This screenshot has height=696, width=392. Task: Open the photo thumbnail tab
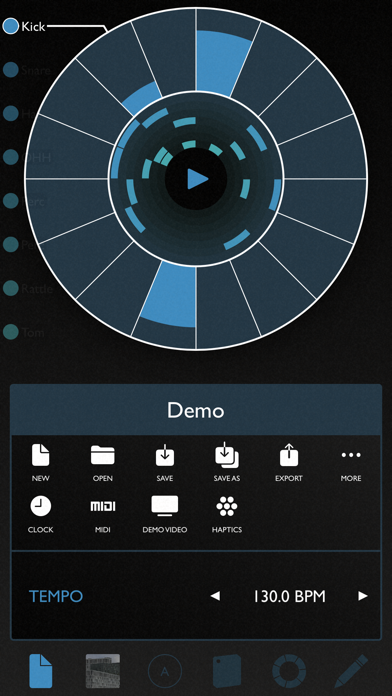tap(103, 671)
